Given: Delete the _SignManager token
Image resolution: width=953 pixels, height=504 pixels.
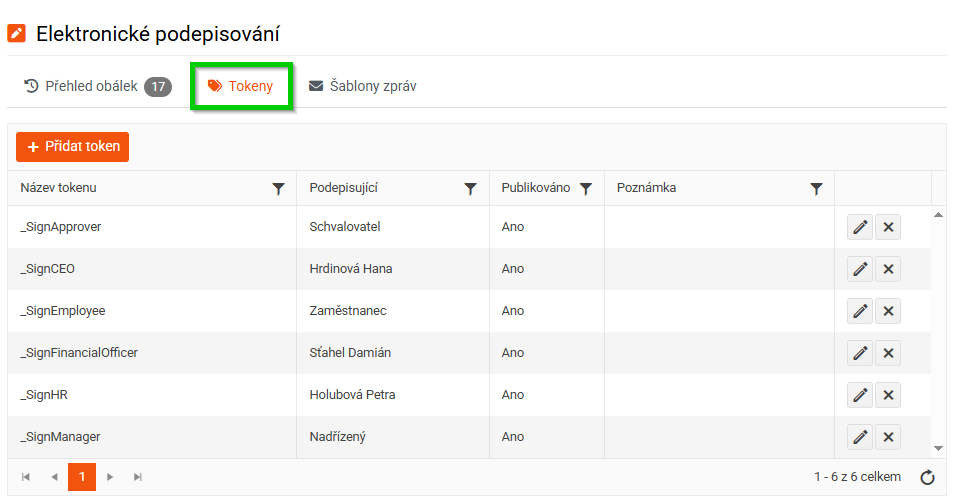Looking at the screenshot, I should click(x=888, y=437).
